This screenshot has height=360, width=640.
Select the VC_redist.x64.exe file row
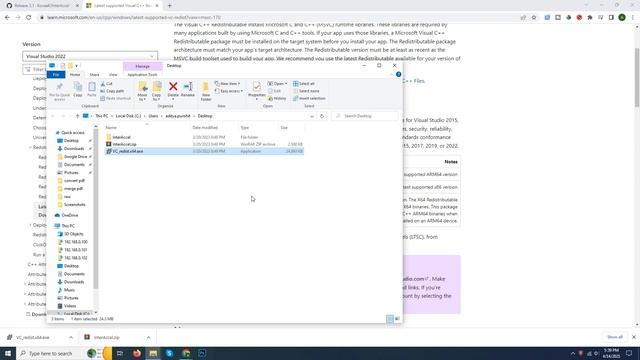coord(204,151)
